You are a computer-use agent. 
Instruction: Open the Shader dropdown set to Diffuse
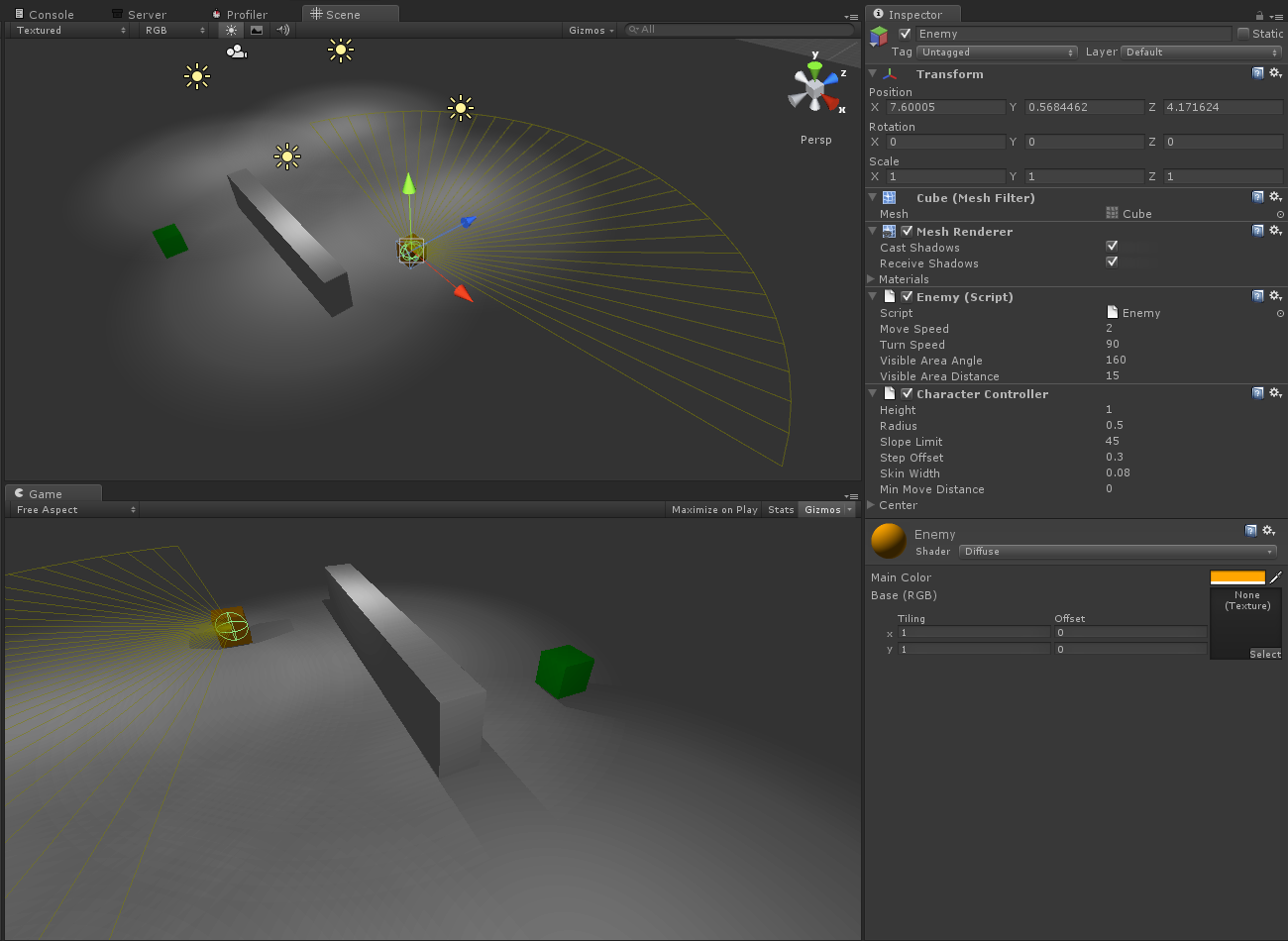coord(1118,552)
